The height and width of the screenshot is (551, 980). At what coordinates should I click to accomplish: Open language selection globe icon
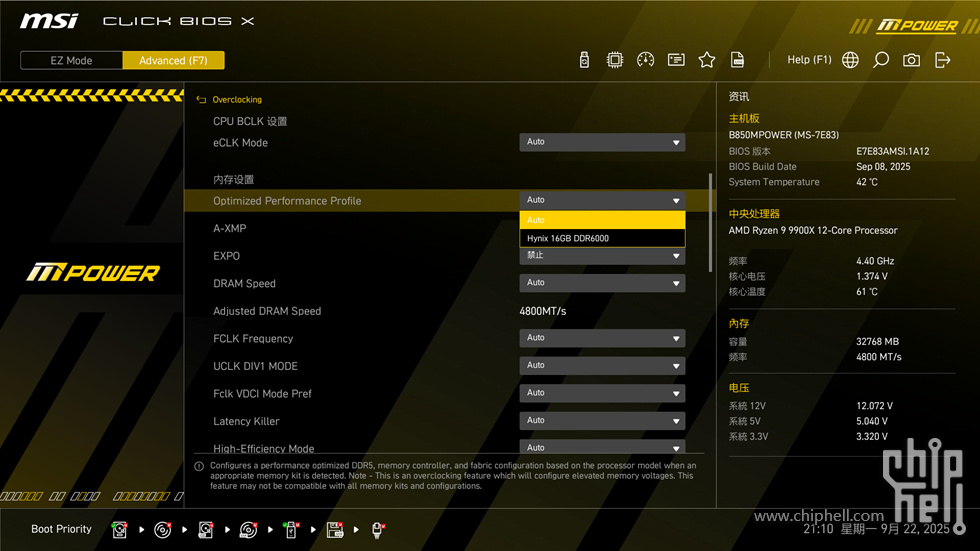850,60
